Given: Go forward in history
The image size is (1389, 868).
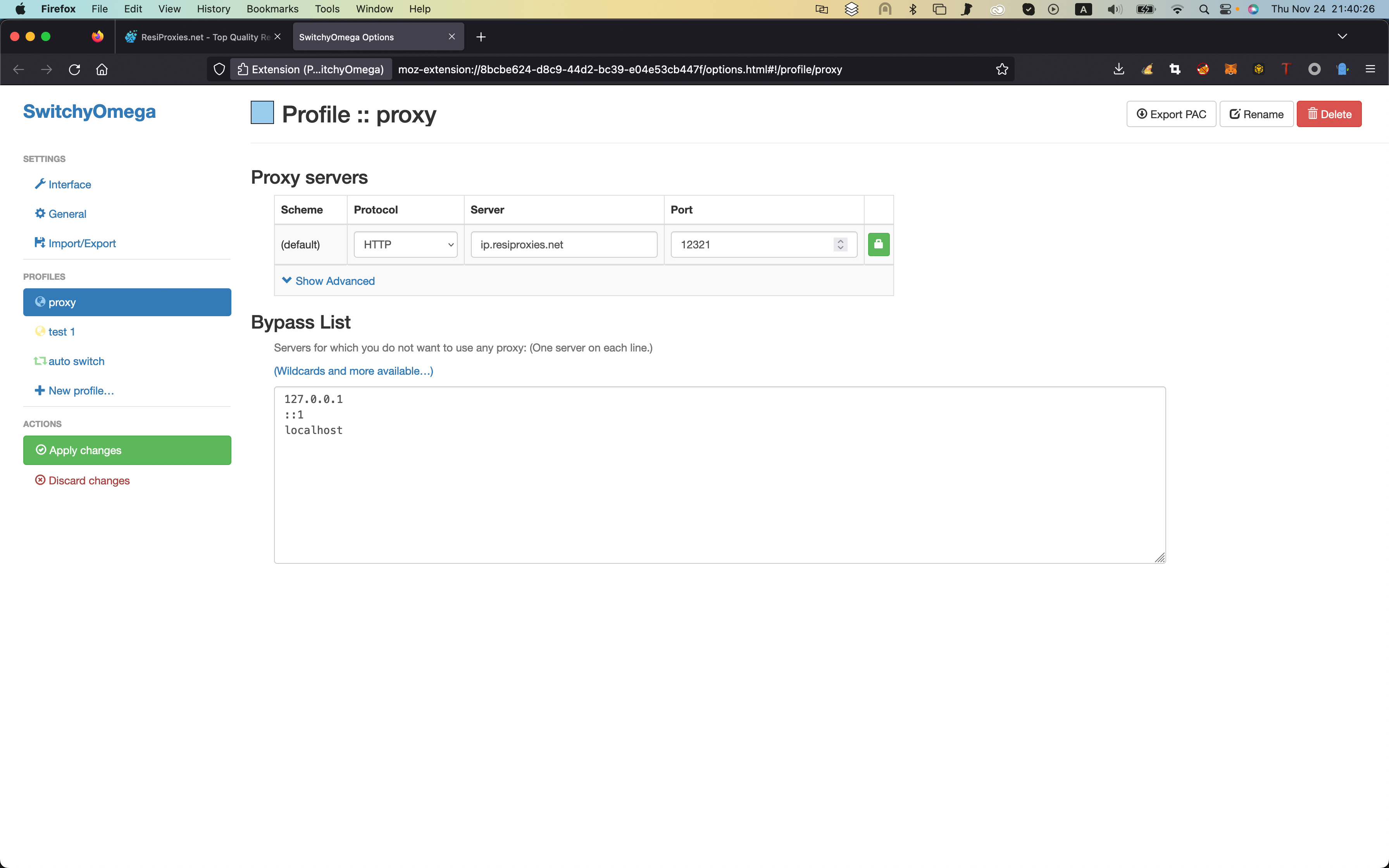Looking at the screenshot, I should (x=47, y=69).
